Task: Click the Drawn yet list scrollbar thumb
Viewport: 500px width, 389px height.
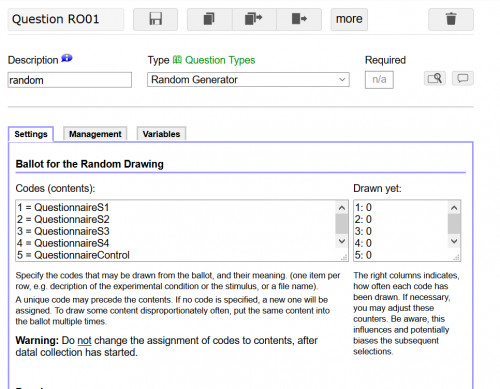Action: click(454, 224)
